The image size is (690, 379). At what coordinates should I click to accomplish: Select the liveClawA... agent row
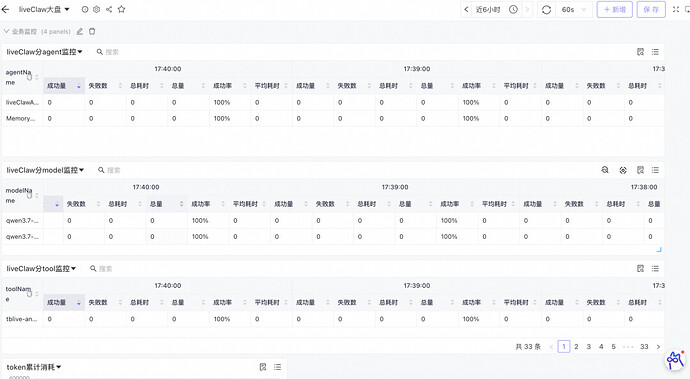click(333, 102)
